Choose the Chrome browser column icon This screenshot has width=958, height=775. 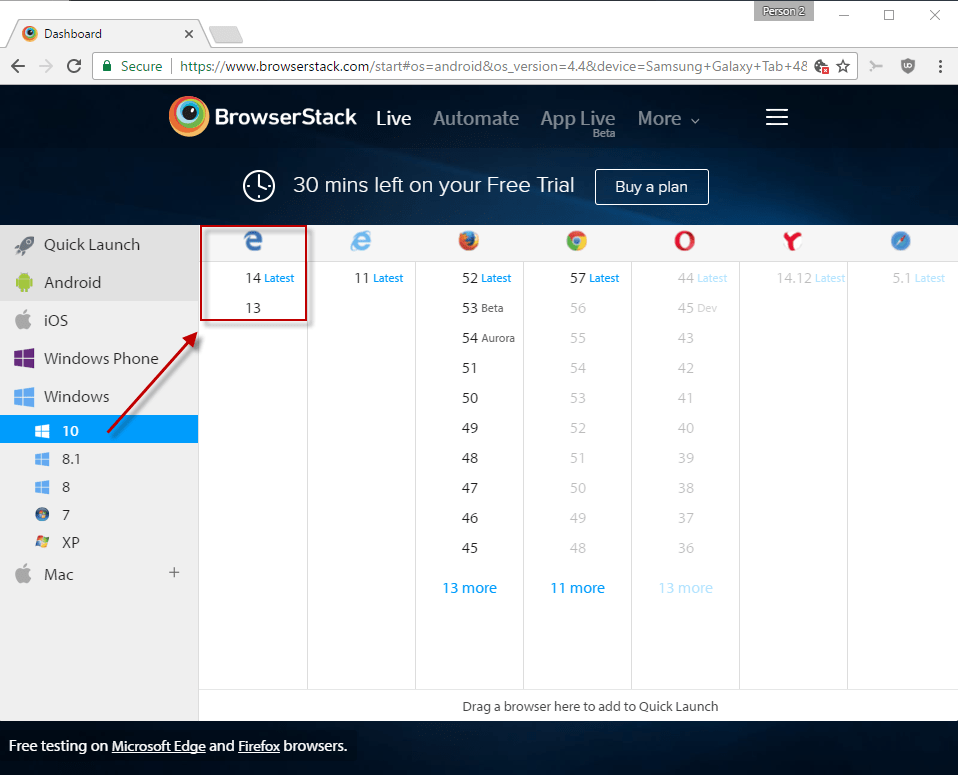coord(577,241)
